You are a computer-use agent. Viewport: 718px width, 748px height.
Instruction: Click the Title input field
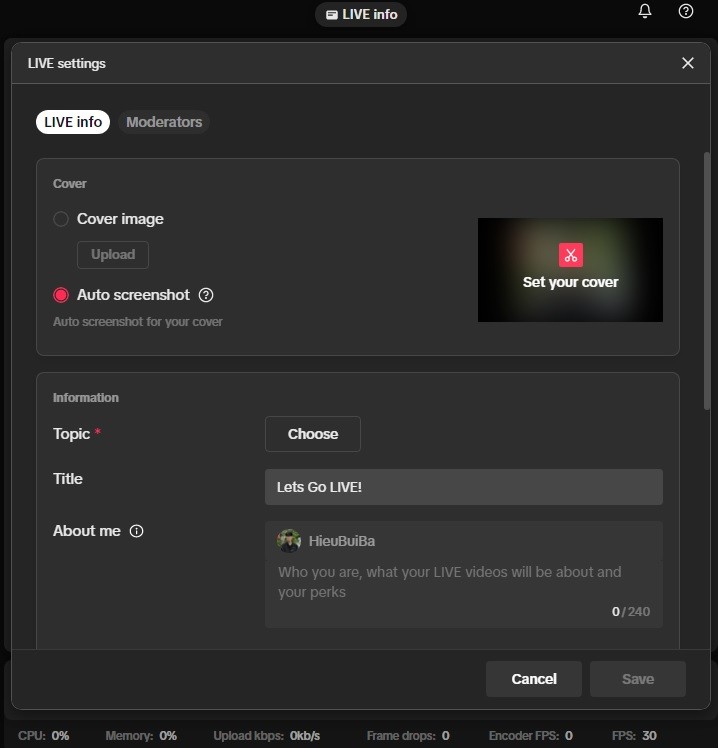[x=464, y=487]
